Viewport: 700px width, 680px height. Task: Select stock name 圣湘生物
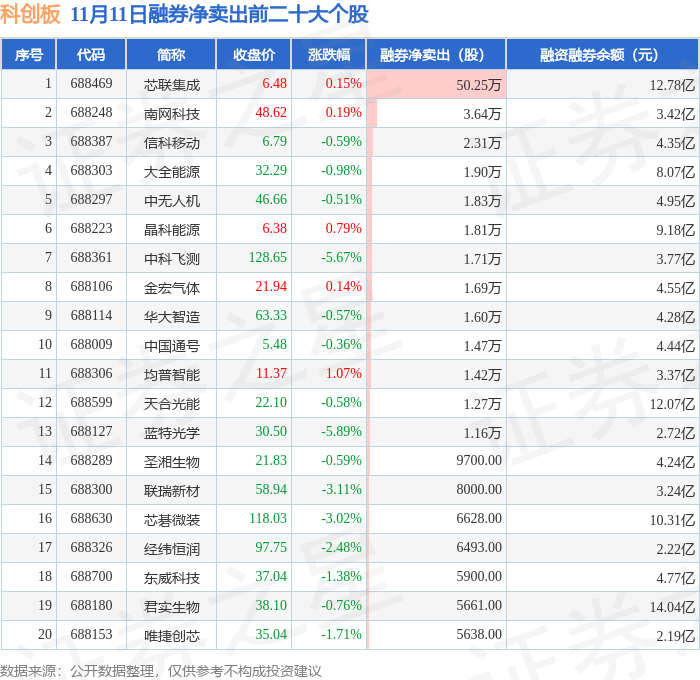(171, 462)
